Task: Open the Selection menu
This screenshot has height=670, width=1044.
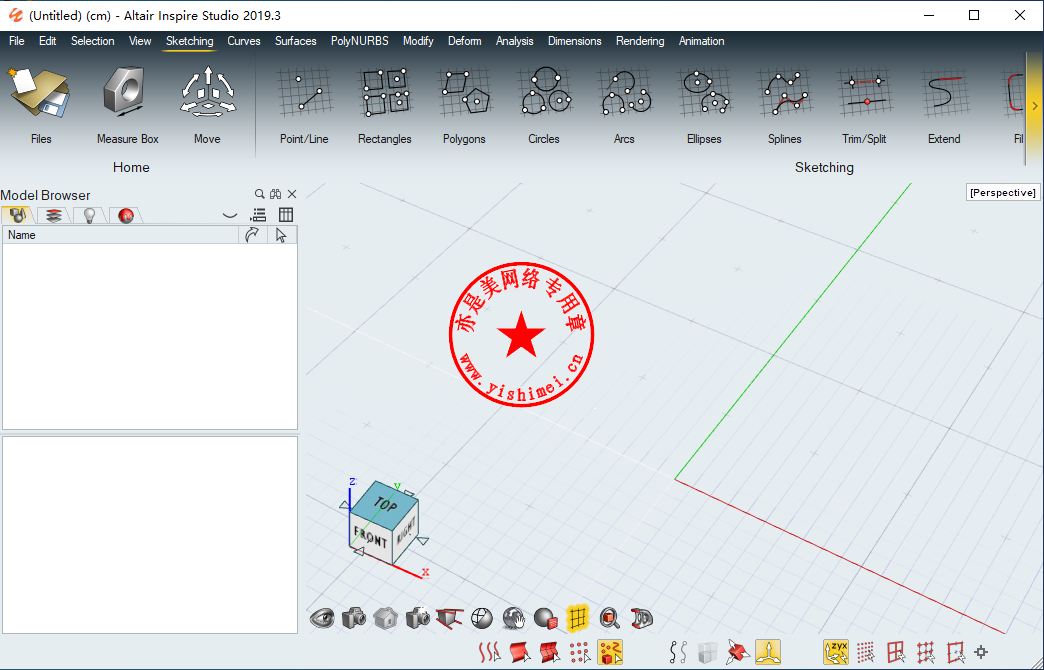Action: coord(93,41)
